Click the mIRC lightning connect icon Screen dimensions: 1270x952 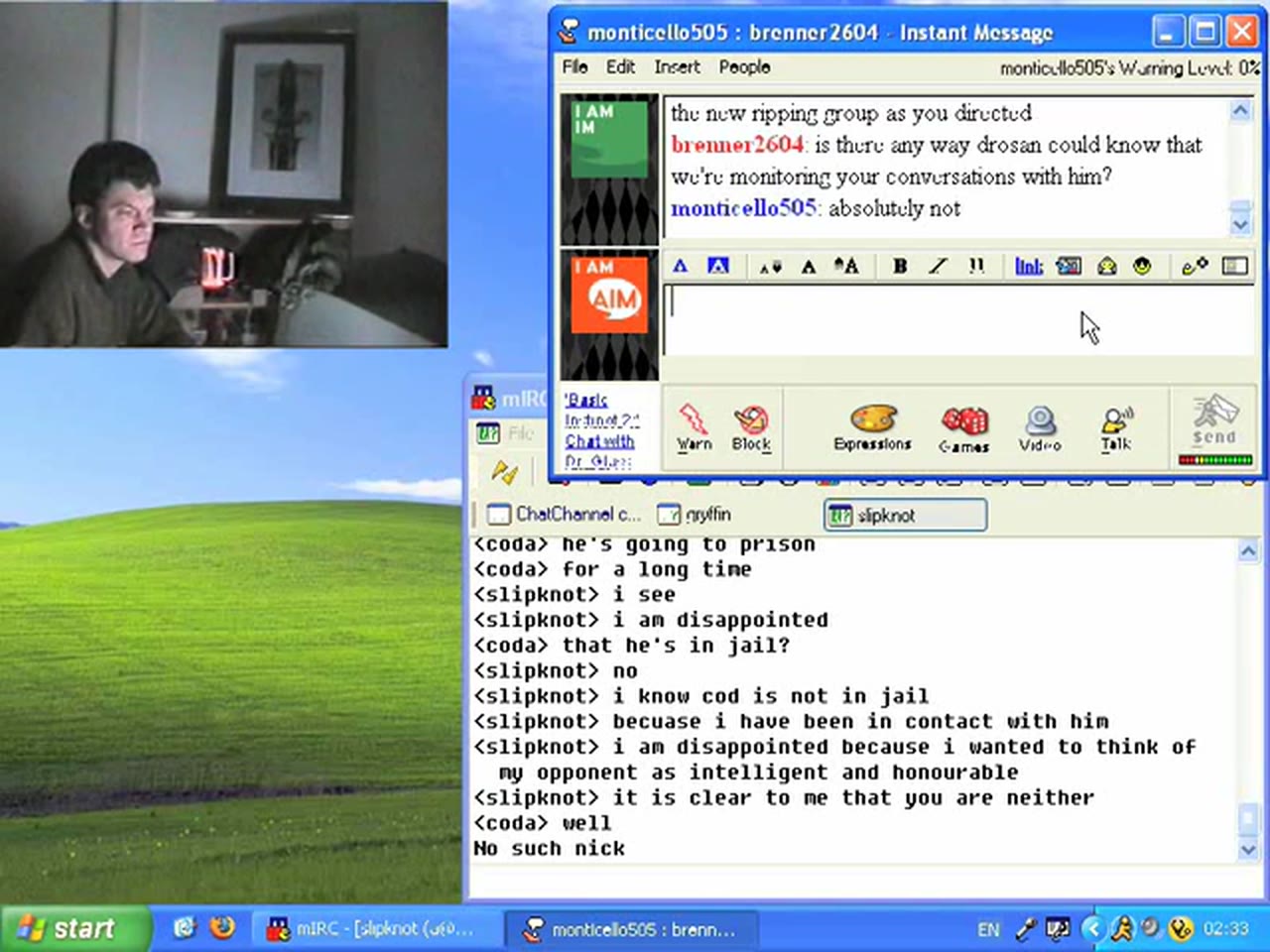(x=504, y=473)
